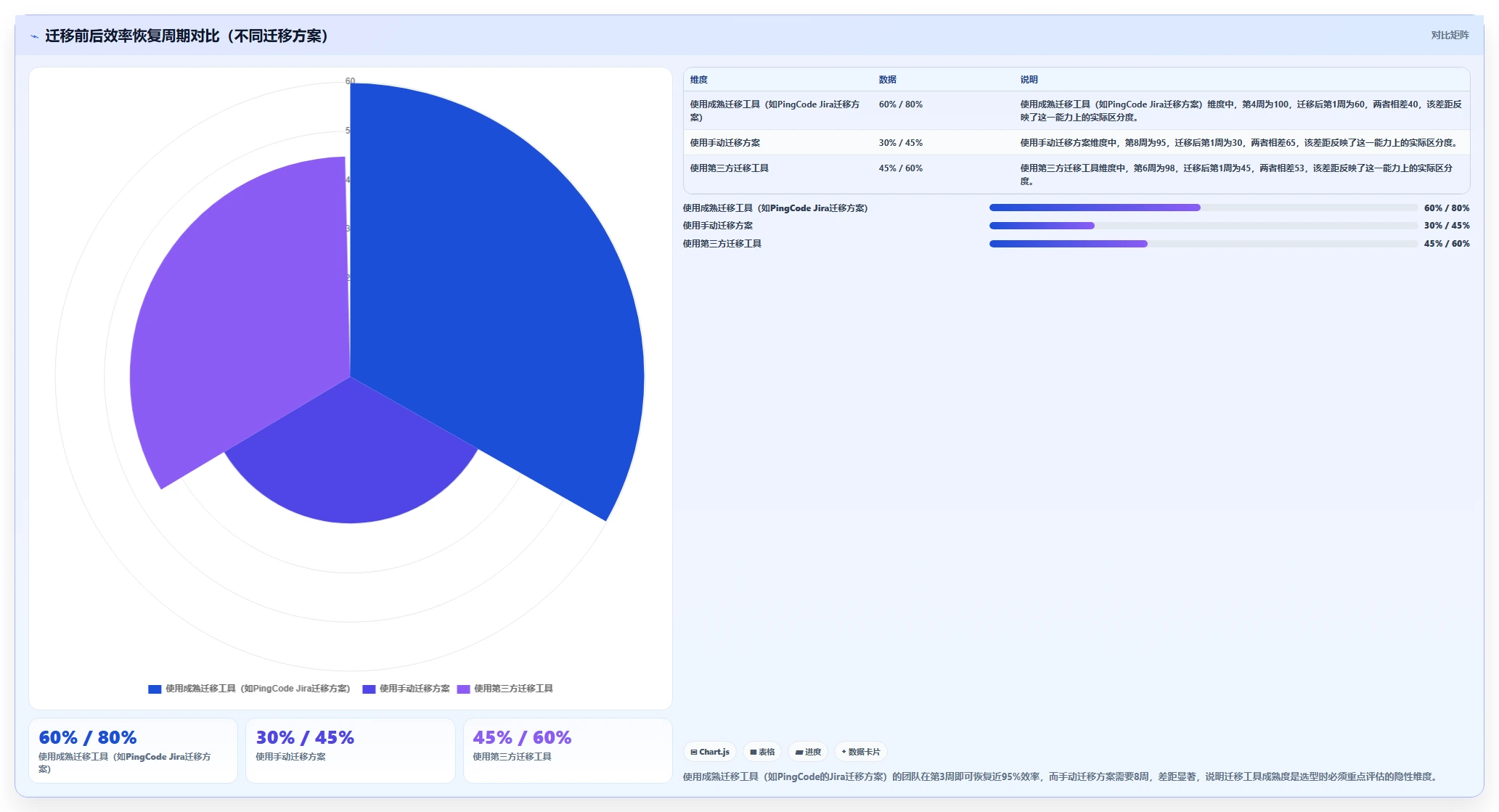Click progress label 使用第三方迁移工具
Viewport: 1499px width, 812px height.
(x=722, y=244)
